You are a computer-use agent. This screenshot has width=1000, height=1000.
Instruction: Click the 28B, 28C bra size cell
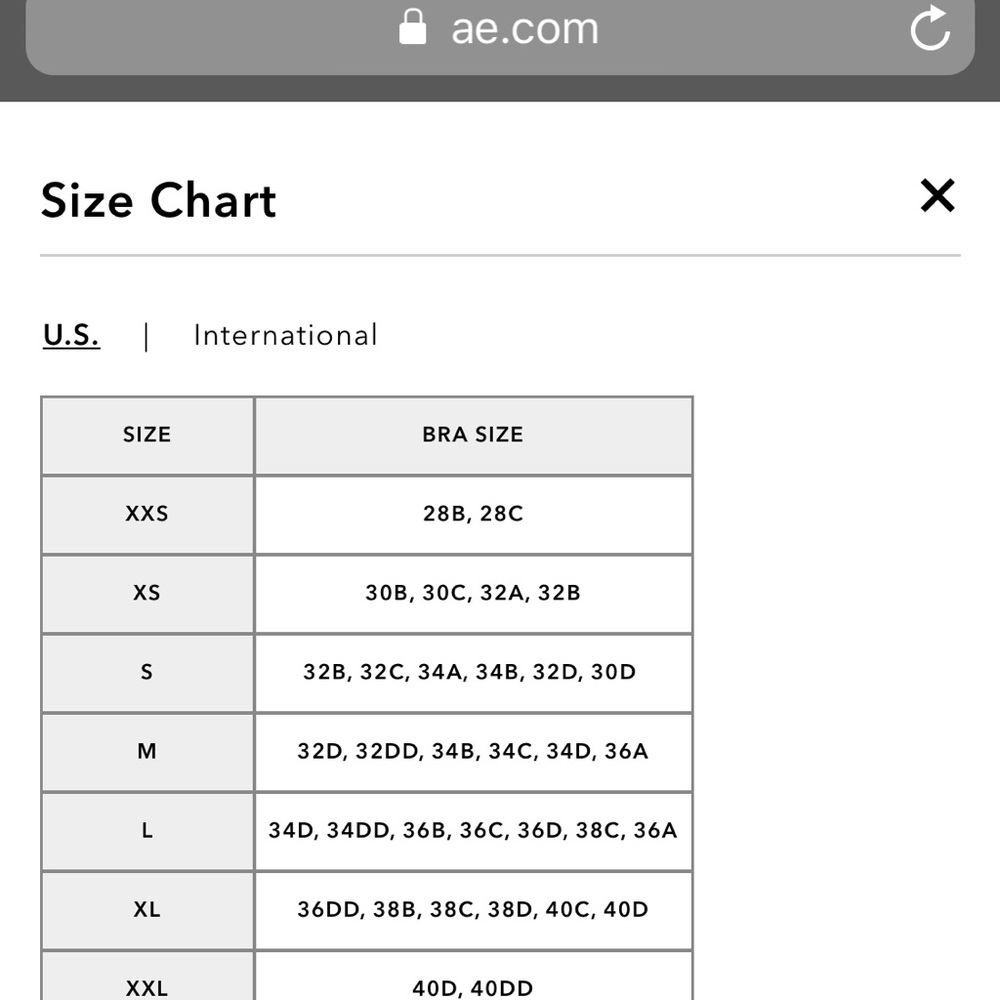pos(473,515)
